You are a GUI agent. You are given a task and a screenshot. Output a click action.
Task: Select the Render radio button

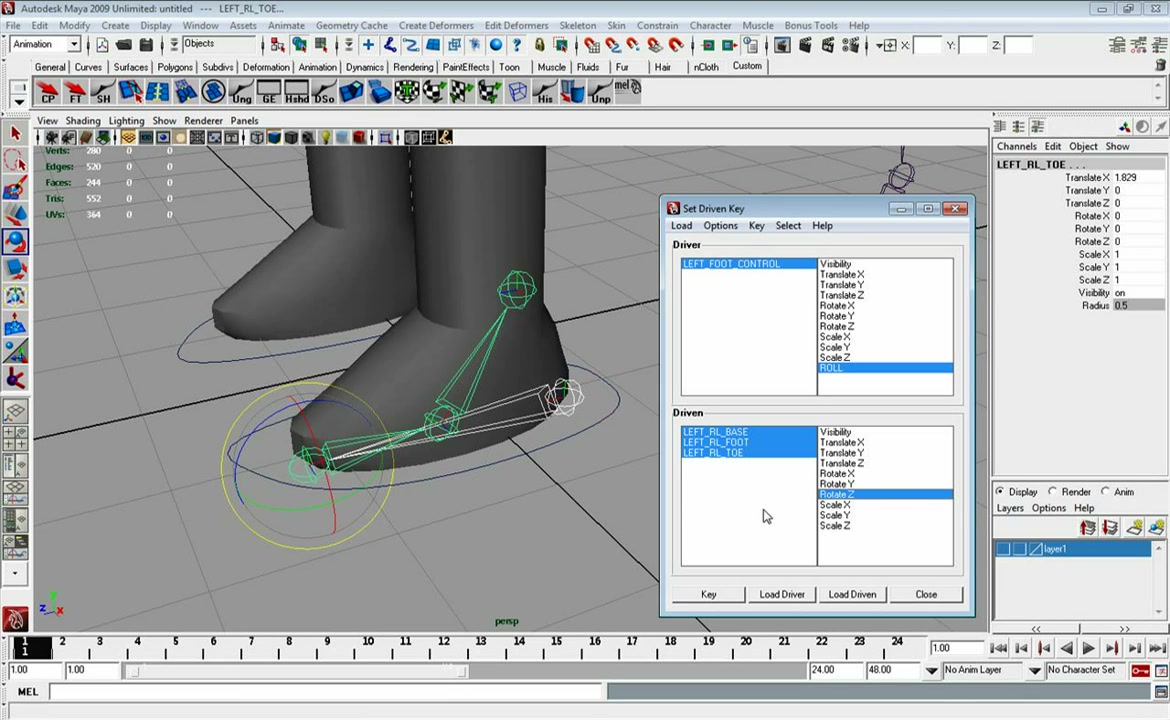point(1052,492)
